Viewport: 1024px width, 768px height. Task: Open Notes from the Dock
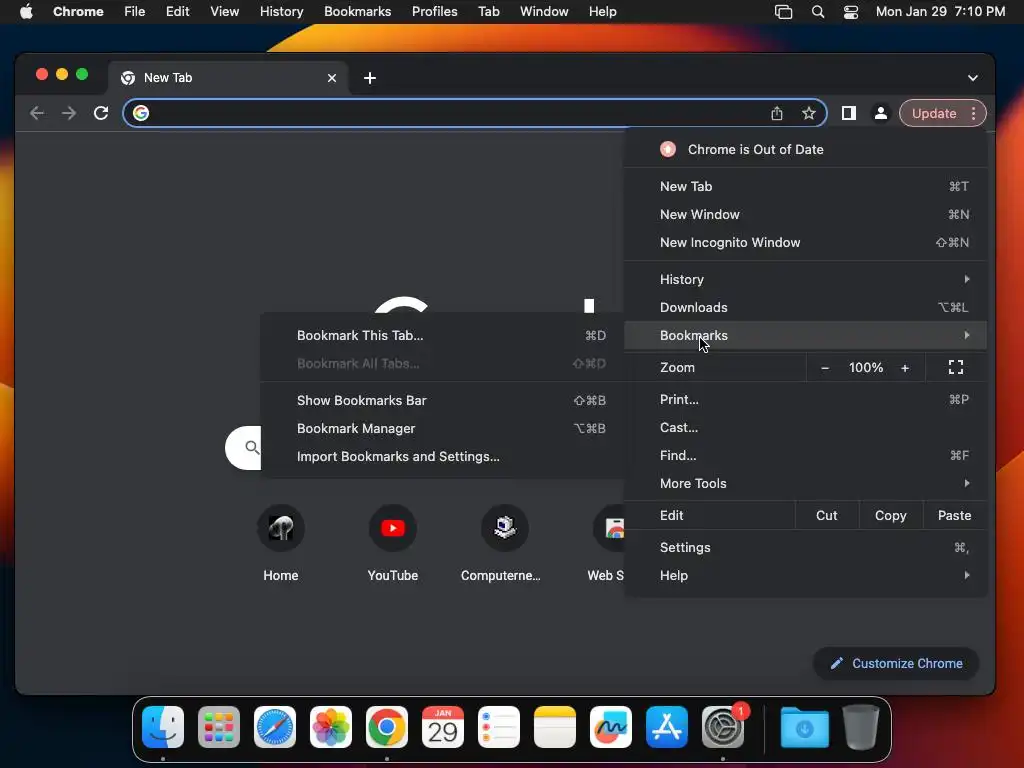tap(555, 727)
